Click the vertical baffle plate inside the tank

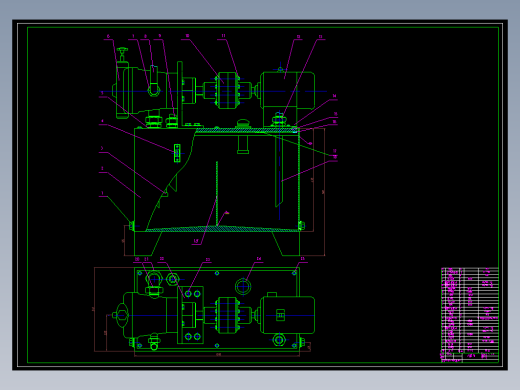pyautogui.click(x=217, y=194)
